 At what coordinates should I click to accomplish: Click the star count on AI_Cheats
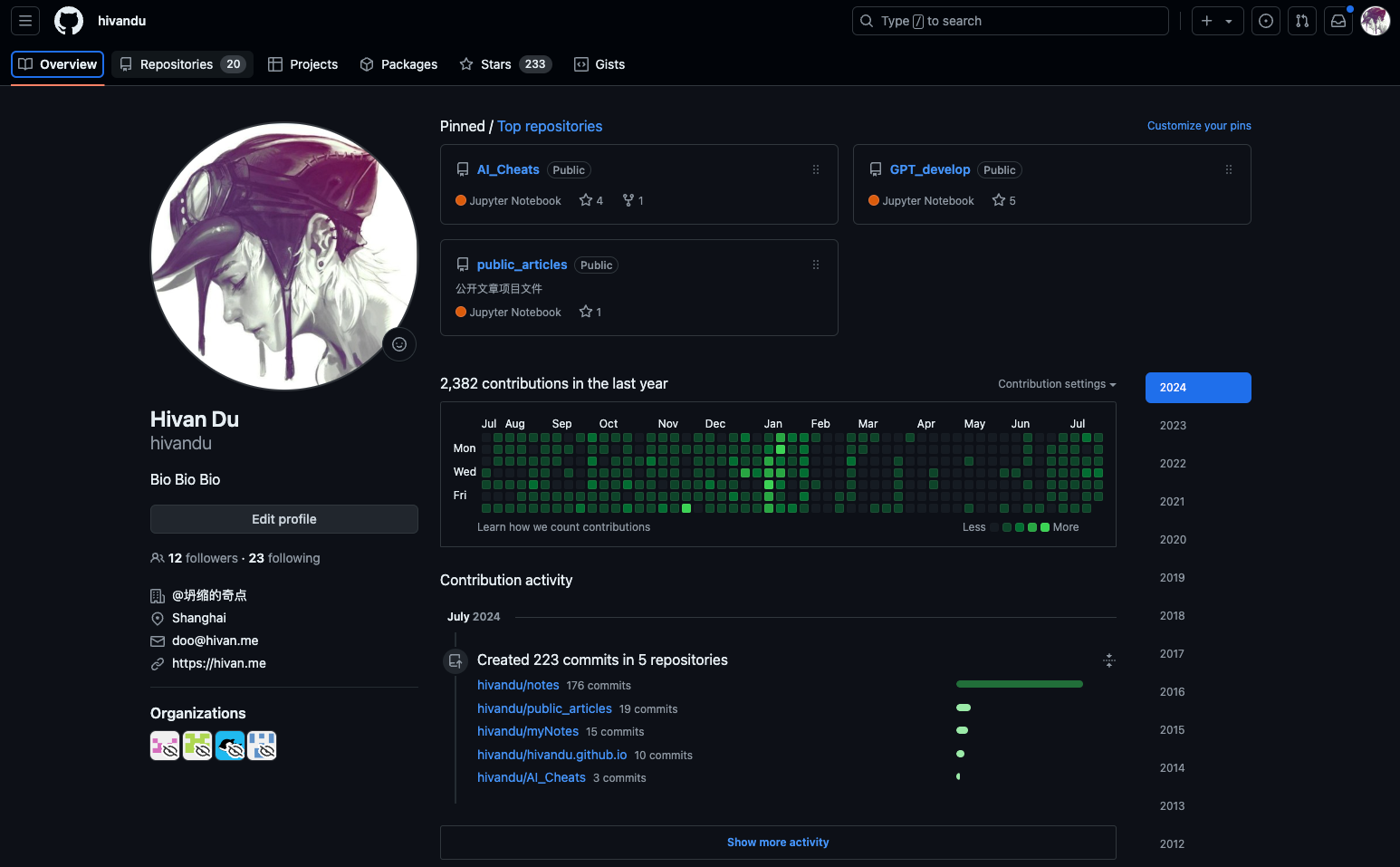[x=591, y=200]
